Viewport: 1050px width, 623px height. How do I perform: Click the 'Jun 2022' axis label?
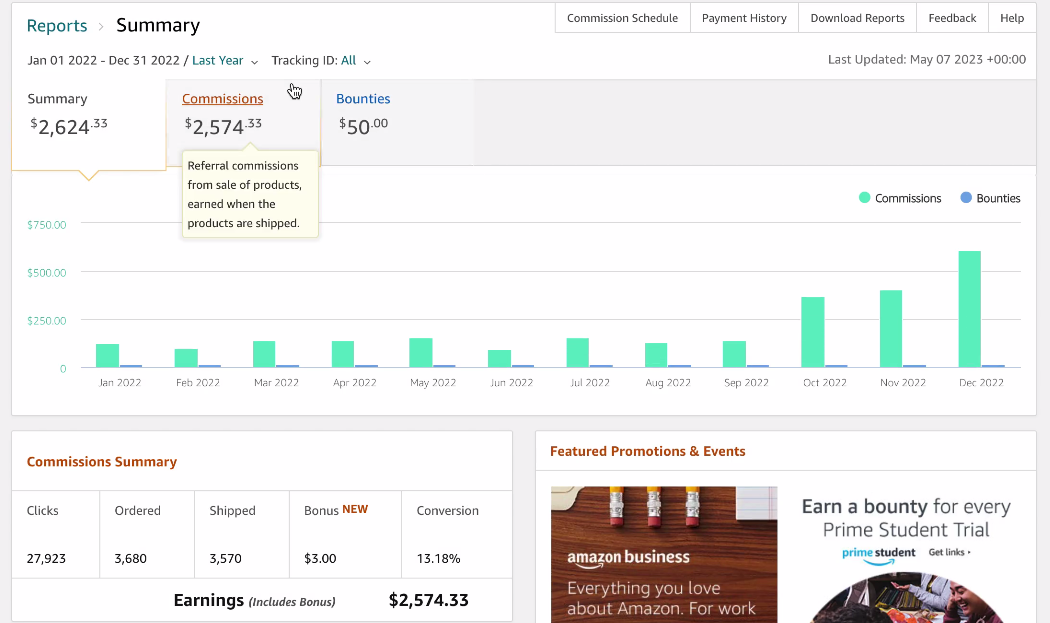pos(512,383)
